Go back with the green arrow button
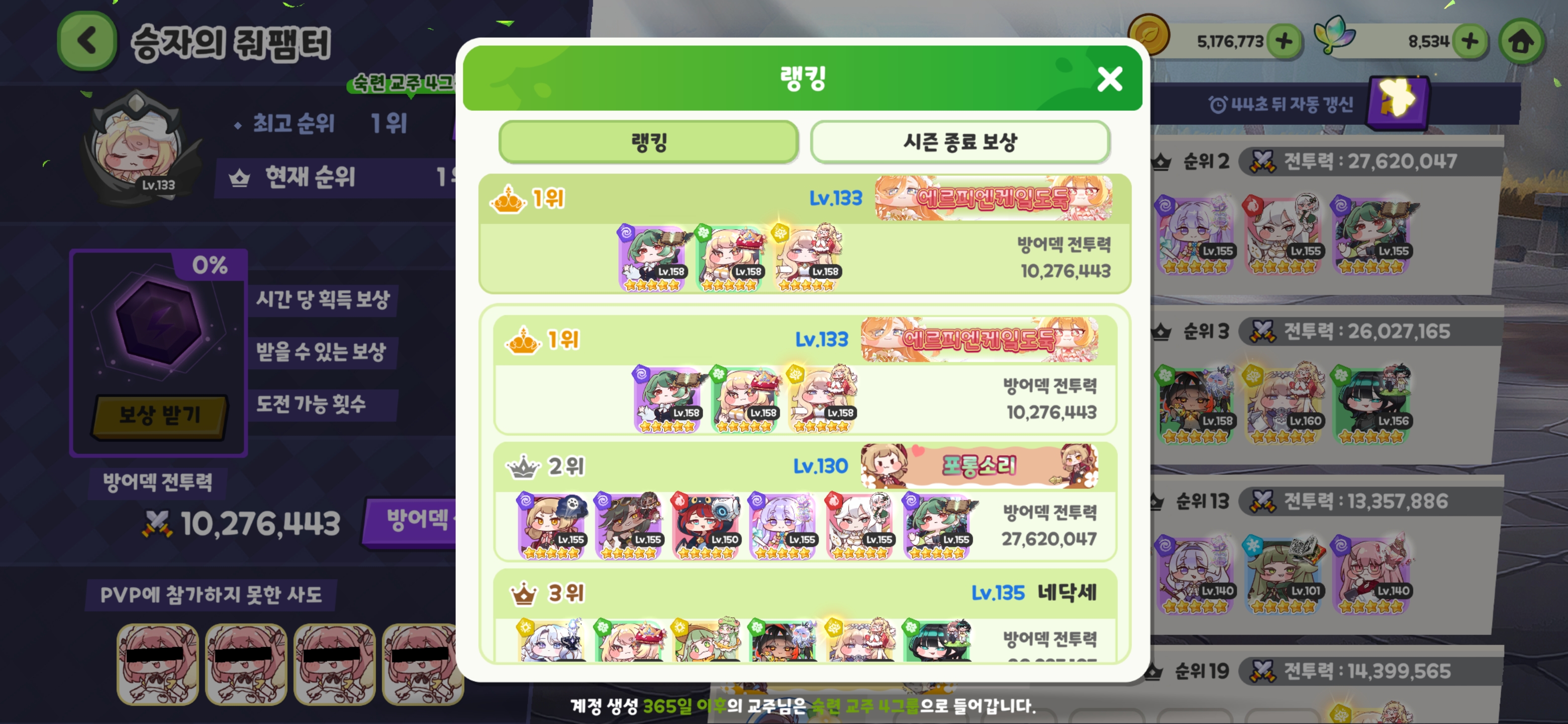The height and width of the screenshot is (724, 1568). pos(86,41)
